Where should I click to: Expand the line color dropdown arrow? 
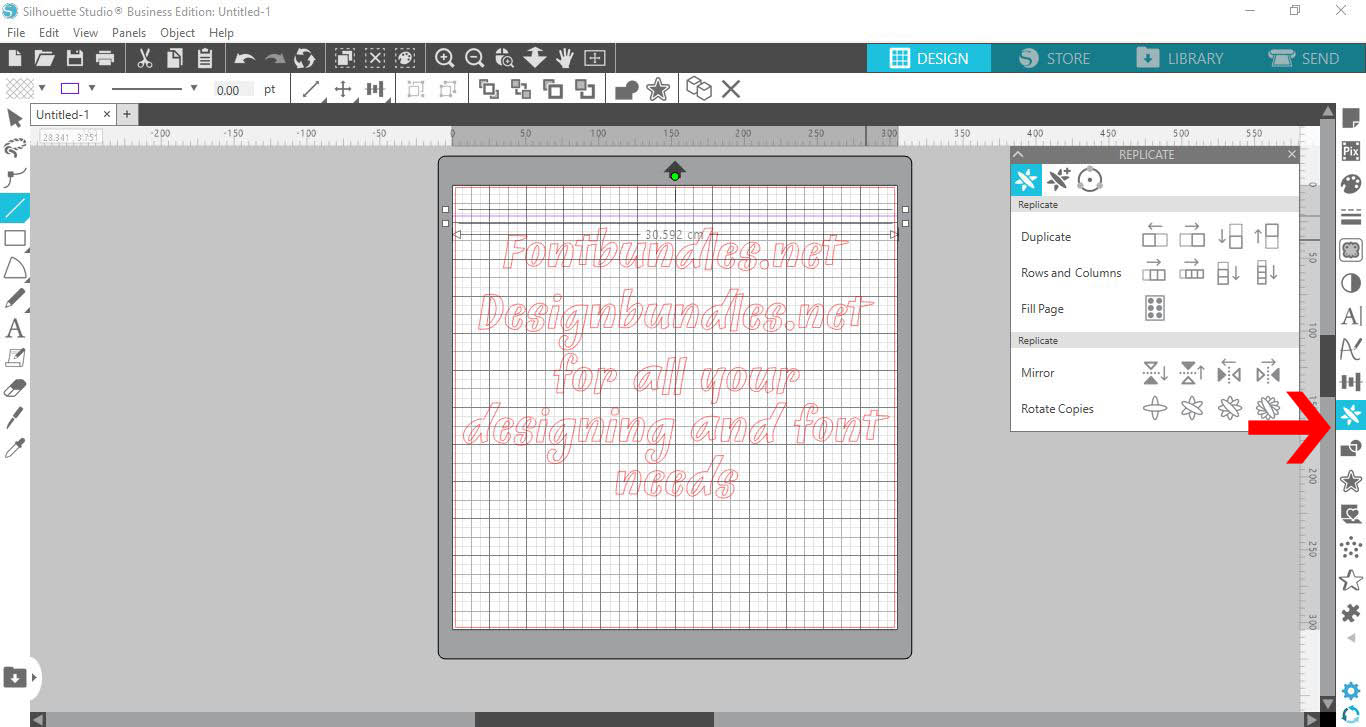point(92,88)
